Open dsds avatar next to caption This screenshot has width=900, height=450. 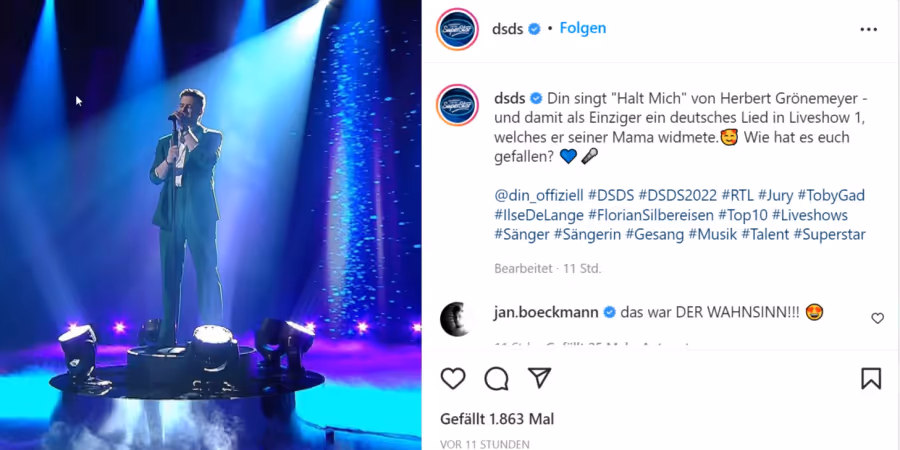457,106
